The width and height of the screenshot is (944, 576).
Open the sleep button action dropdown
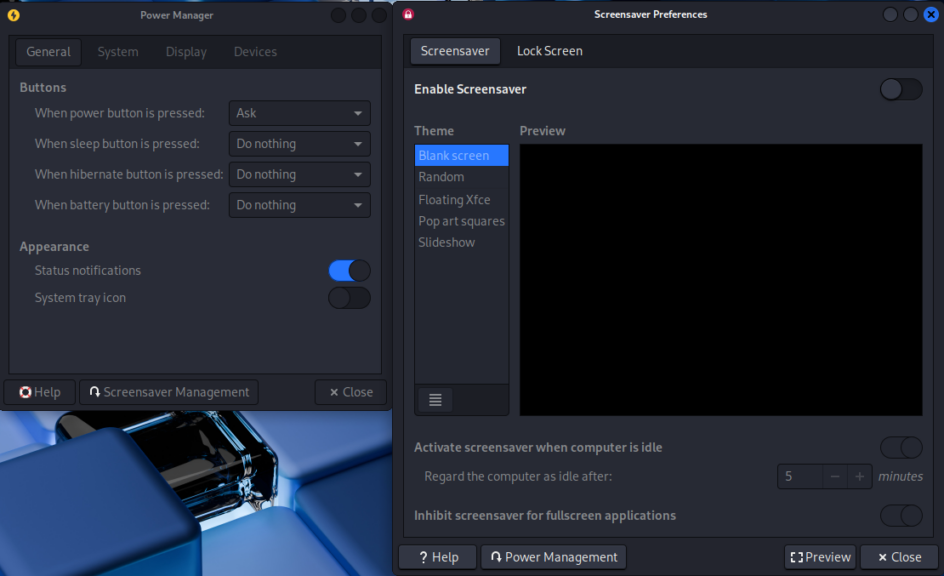pyautogui.click(x=299, y=144)
